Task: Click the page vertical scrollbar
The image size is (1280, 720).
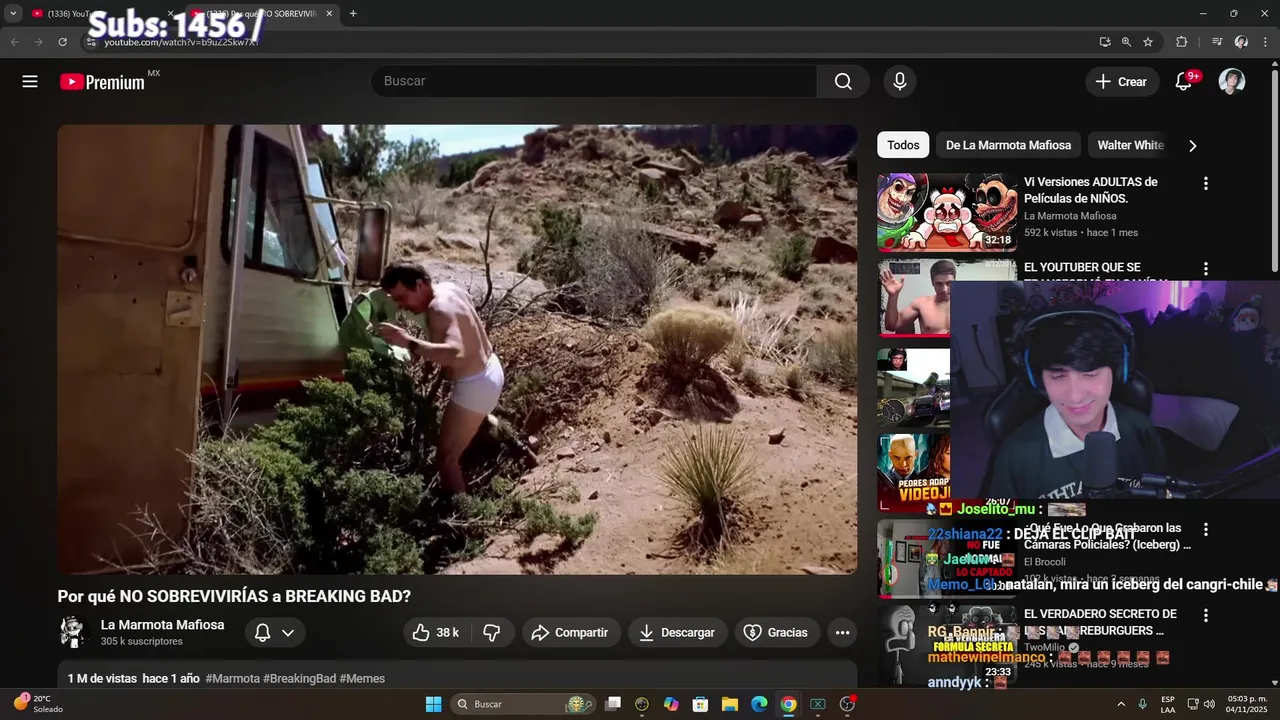Action: click(1274, 170)
